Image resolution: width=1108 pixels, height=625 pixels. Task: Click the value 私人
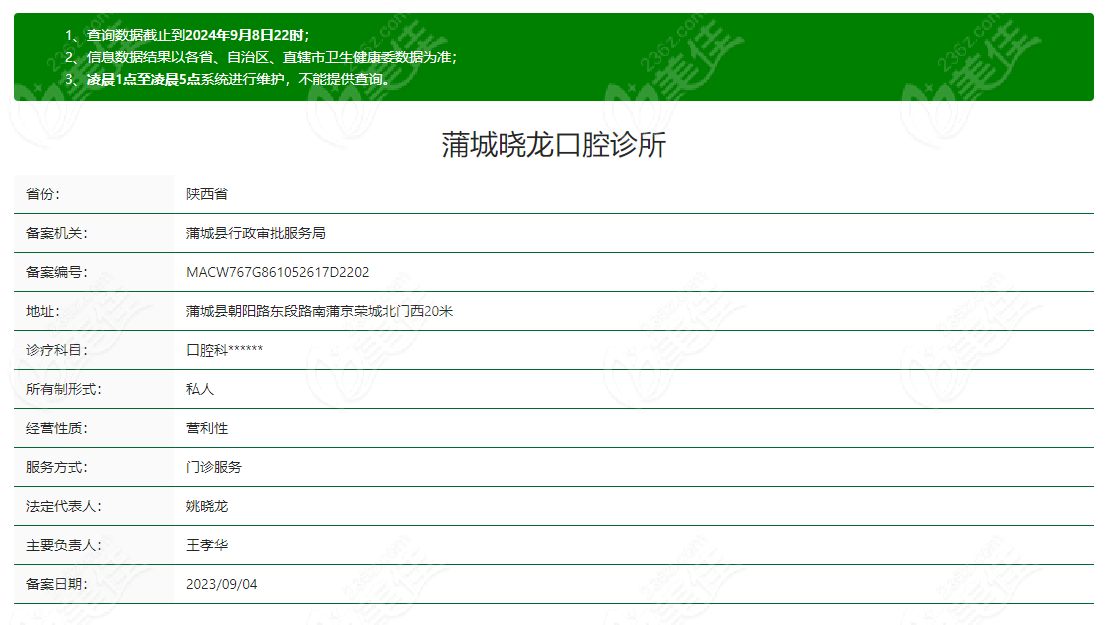[x=200, y=389]
